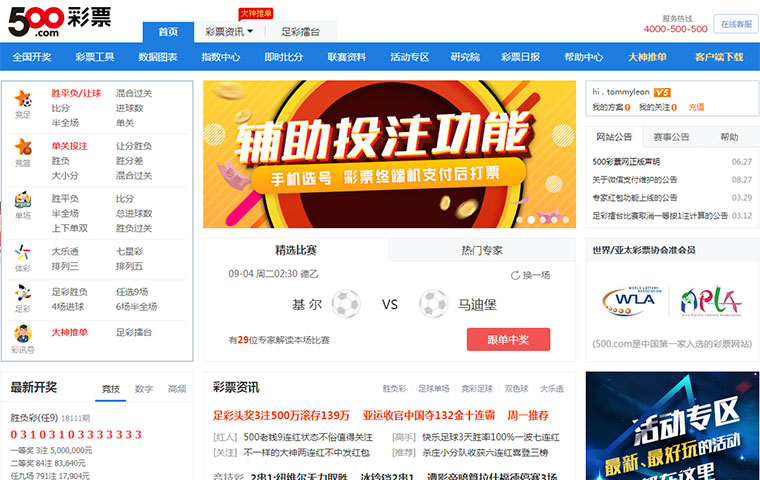Viewport: 760px width, 480px height.
Task: Filter news by 双色球
Action: coord(516,388)
